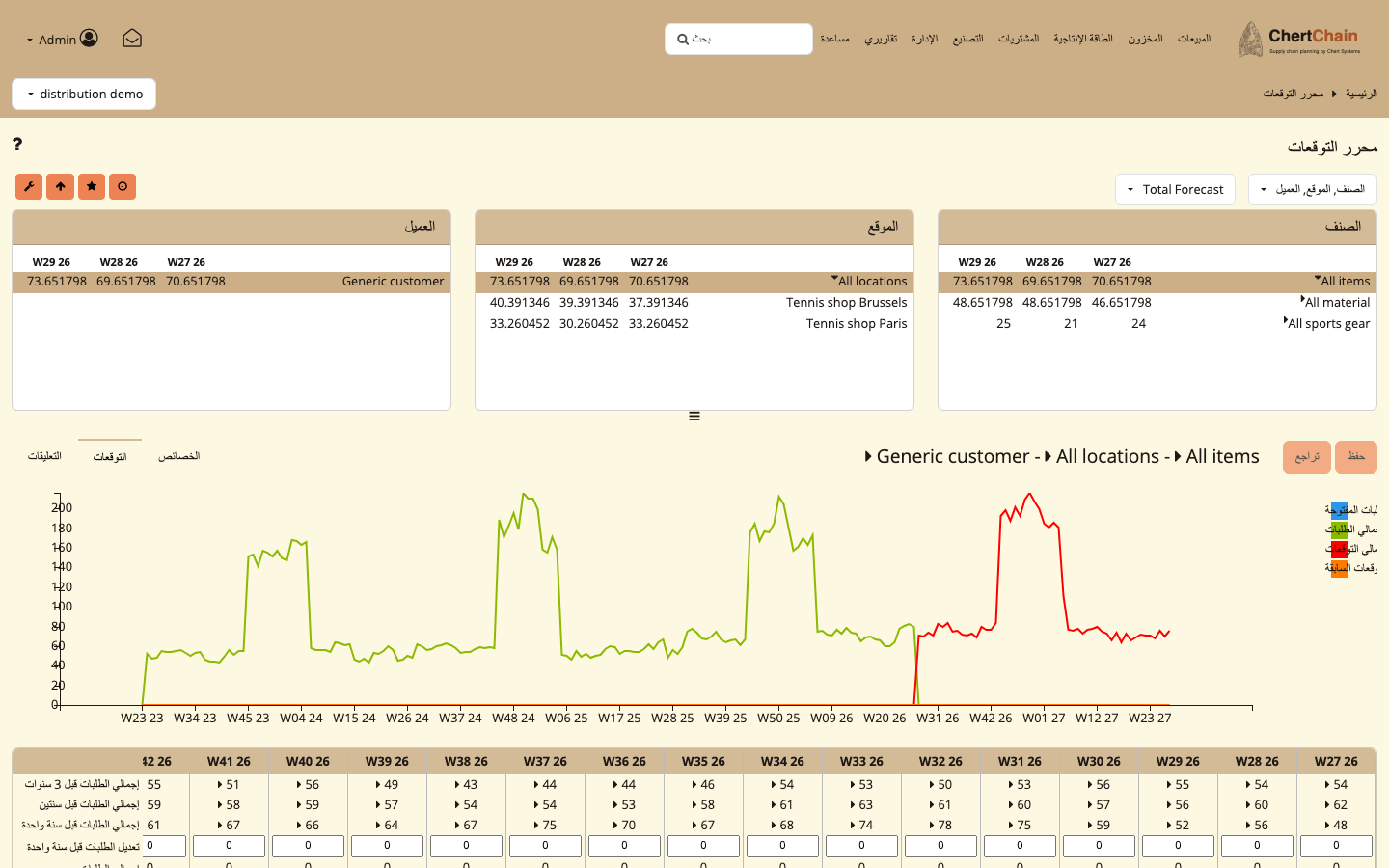The height and width of the screenshot is (868, 1389).
Task: Collapse the All locations tree row
Action: (x=834, y=279)
